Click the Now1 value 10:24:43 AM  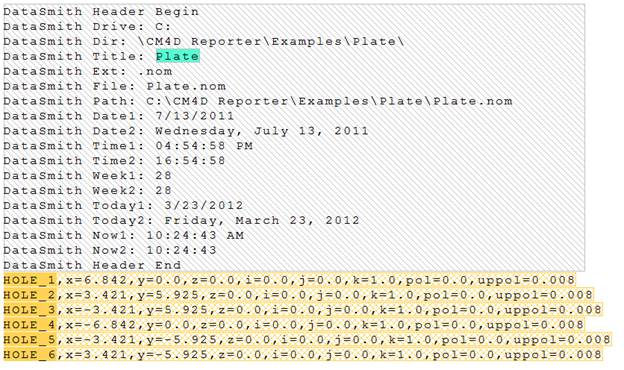(x=195, y=236)
